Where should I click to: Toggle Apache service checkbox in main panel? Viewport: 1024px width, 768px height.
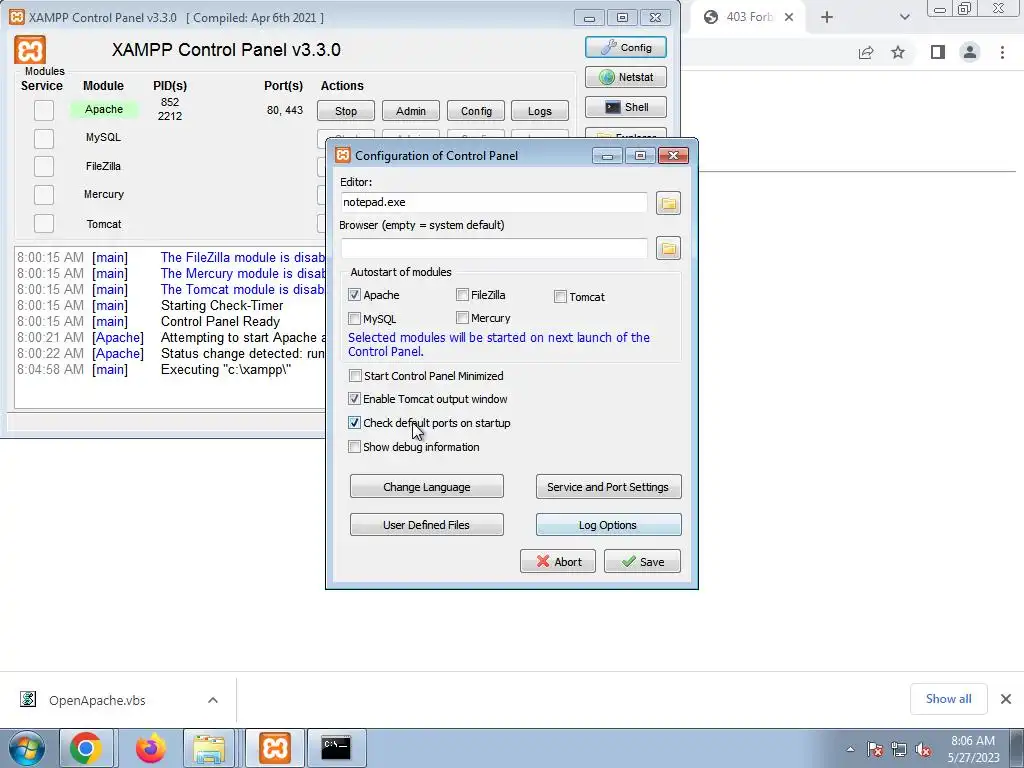[44, 110]
